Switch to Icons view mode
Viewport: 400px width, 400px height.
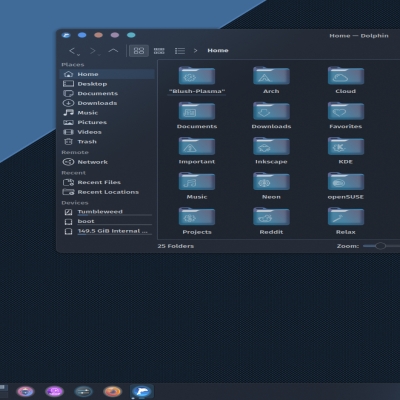click(x=139, y=51)
